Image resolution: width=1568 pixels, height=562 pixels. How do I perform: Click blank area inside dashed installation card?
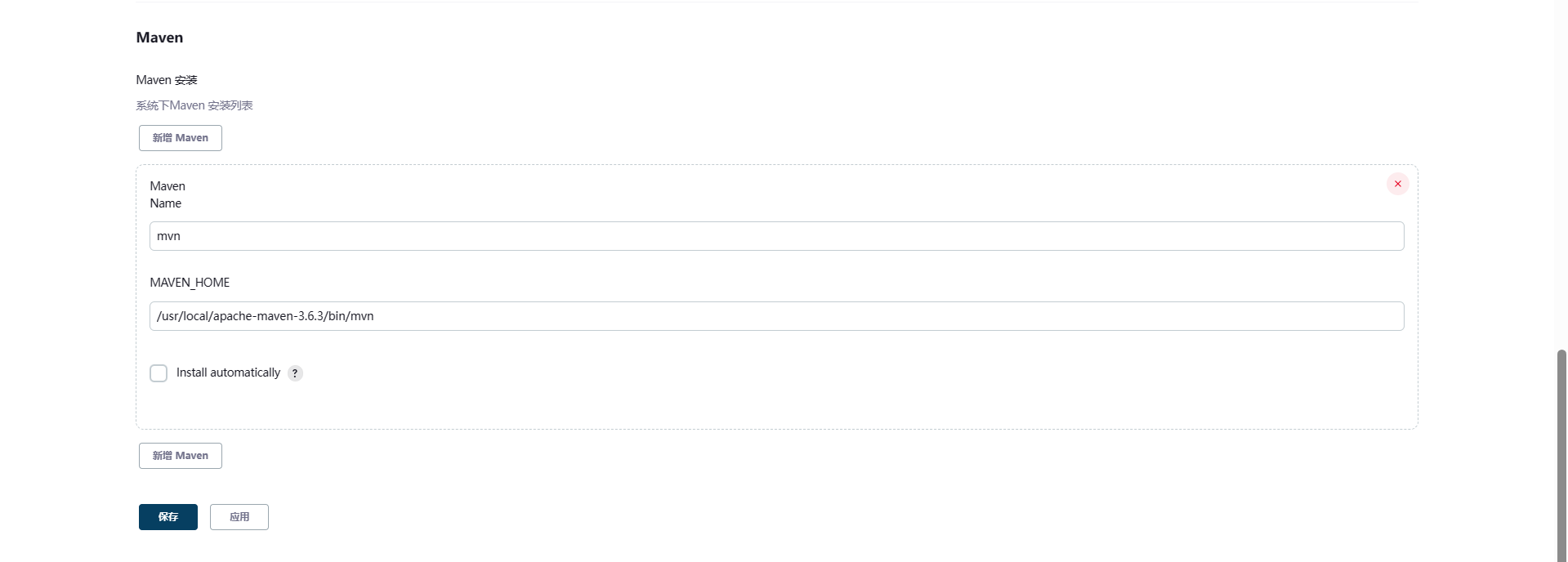(x=776, y=404)
